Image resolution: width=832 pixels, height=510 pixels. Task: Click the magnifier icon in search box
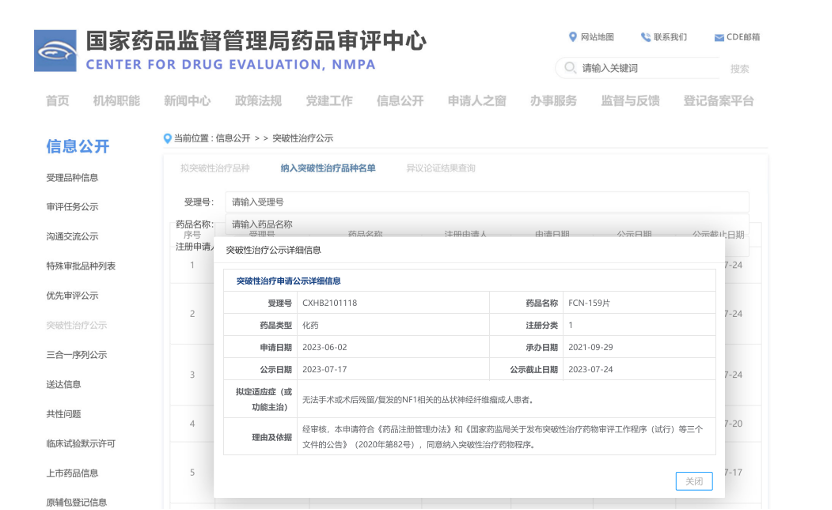pyautogui.click(x=569, y=68)
